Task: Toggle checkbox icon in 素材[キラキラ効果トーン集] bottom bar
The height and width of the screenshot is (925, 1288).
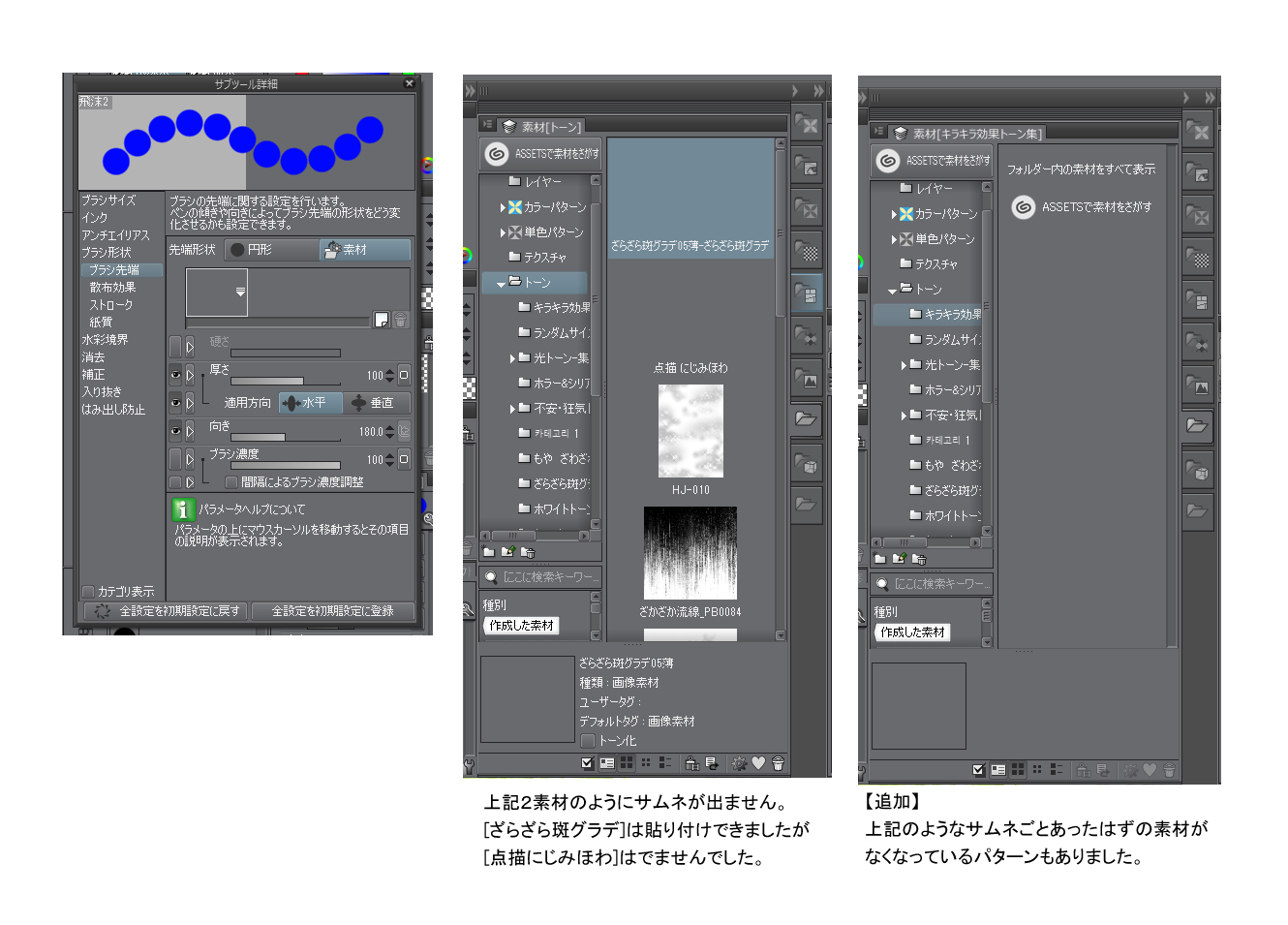Action: 978,770
